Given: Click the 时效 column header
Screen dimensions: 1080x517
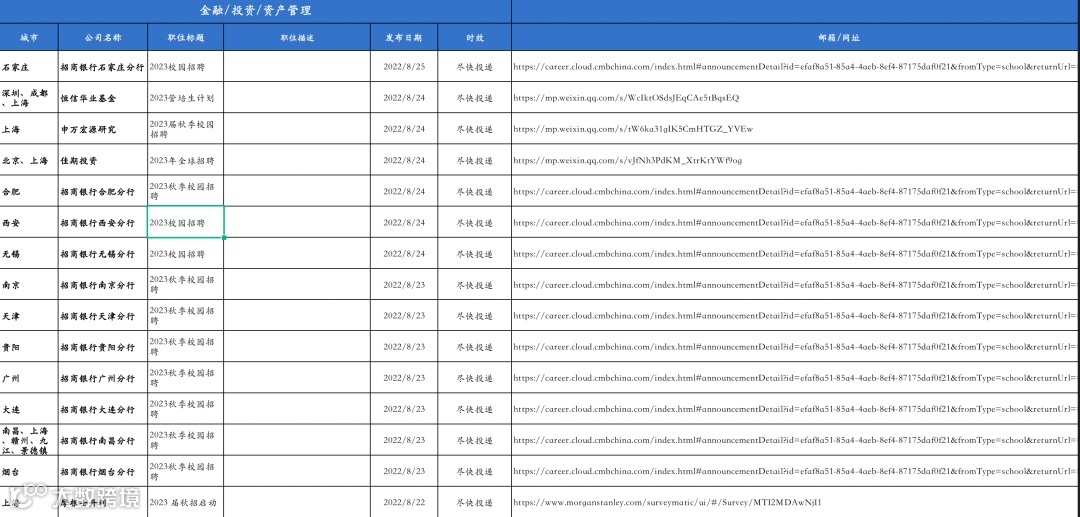Looking at the screenshot, I should click(x=475, y=37).
